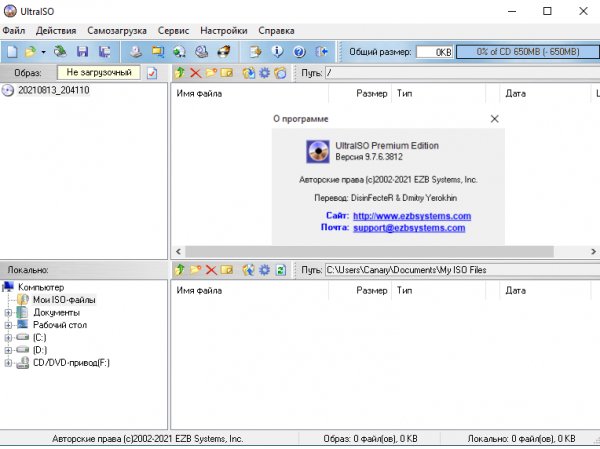
Task: Expand the Документы tree node
Action: point(8,313)
